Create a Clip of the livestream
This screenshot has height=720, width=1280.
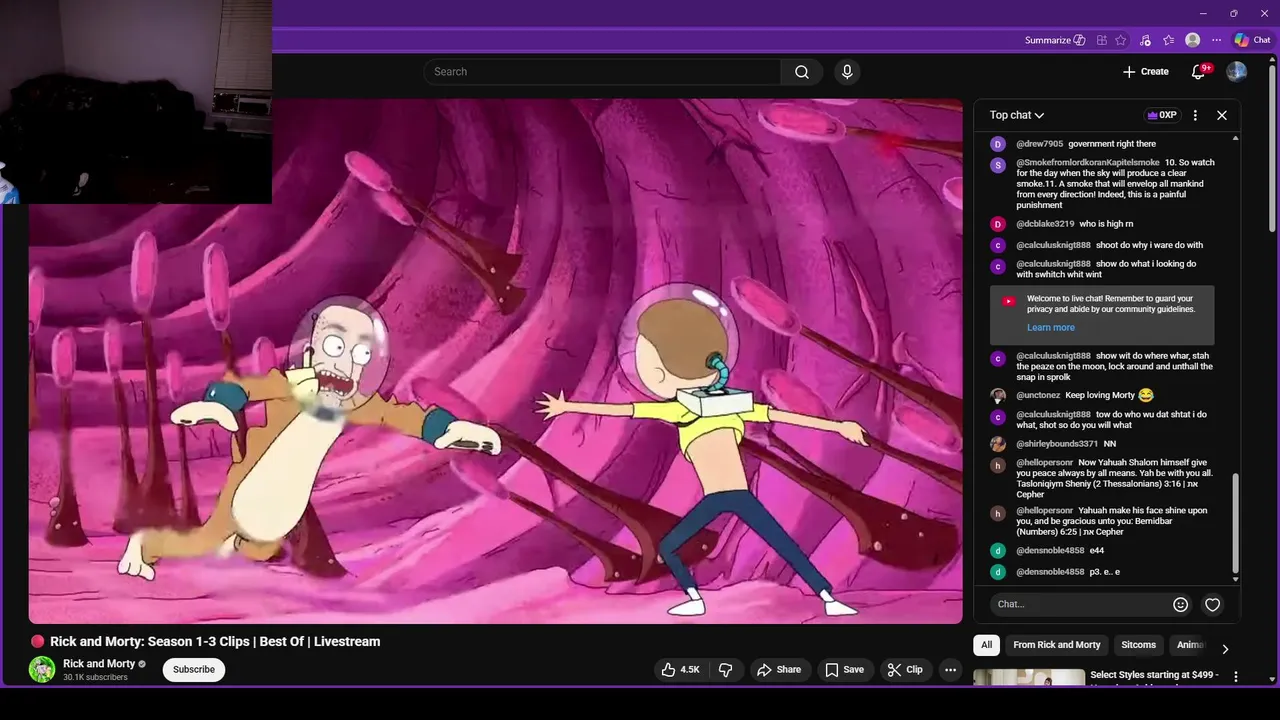[x=905, y=670]
